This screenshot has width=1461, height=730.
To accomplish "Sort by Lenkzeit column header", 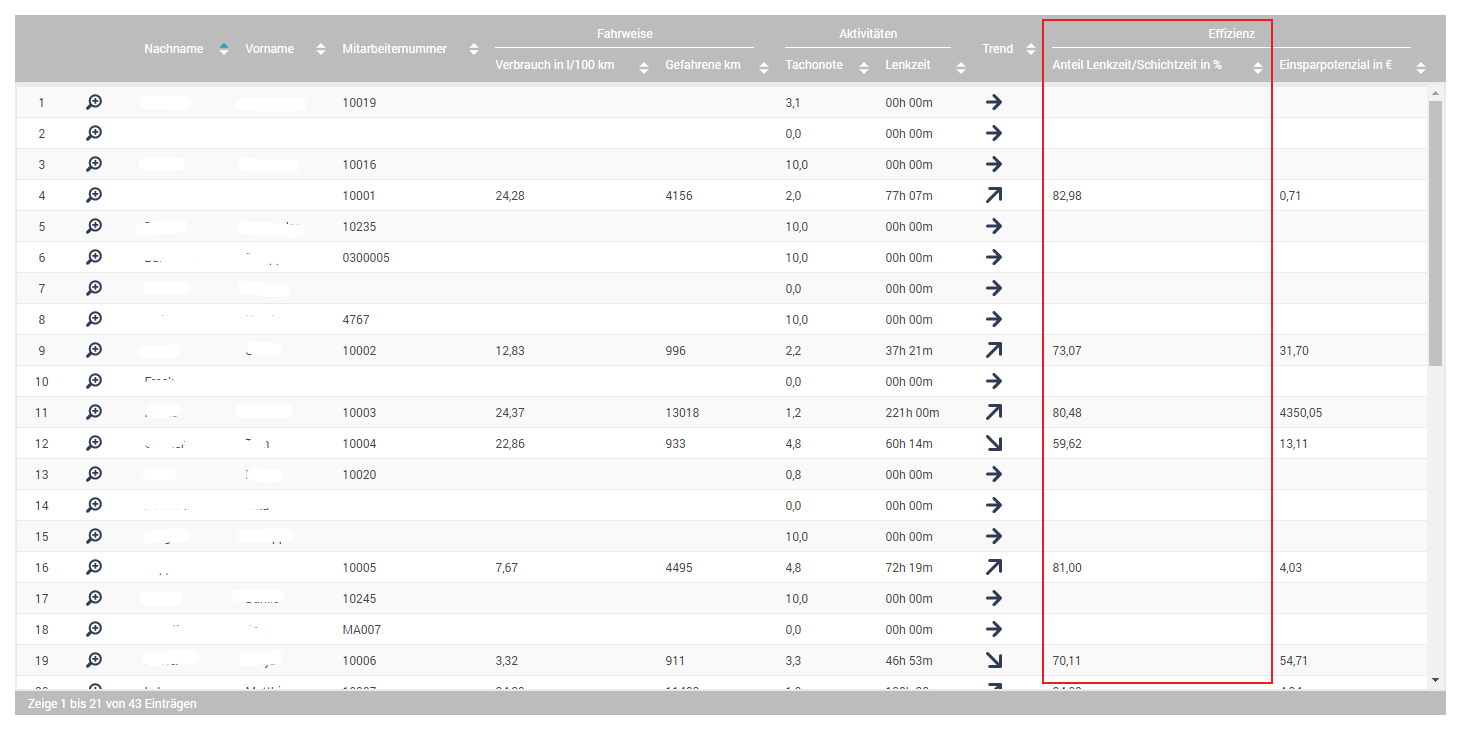I will click(x=961, y=66).
